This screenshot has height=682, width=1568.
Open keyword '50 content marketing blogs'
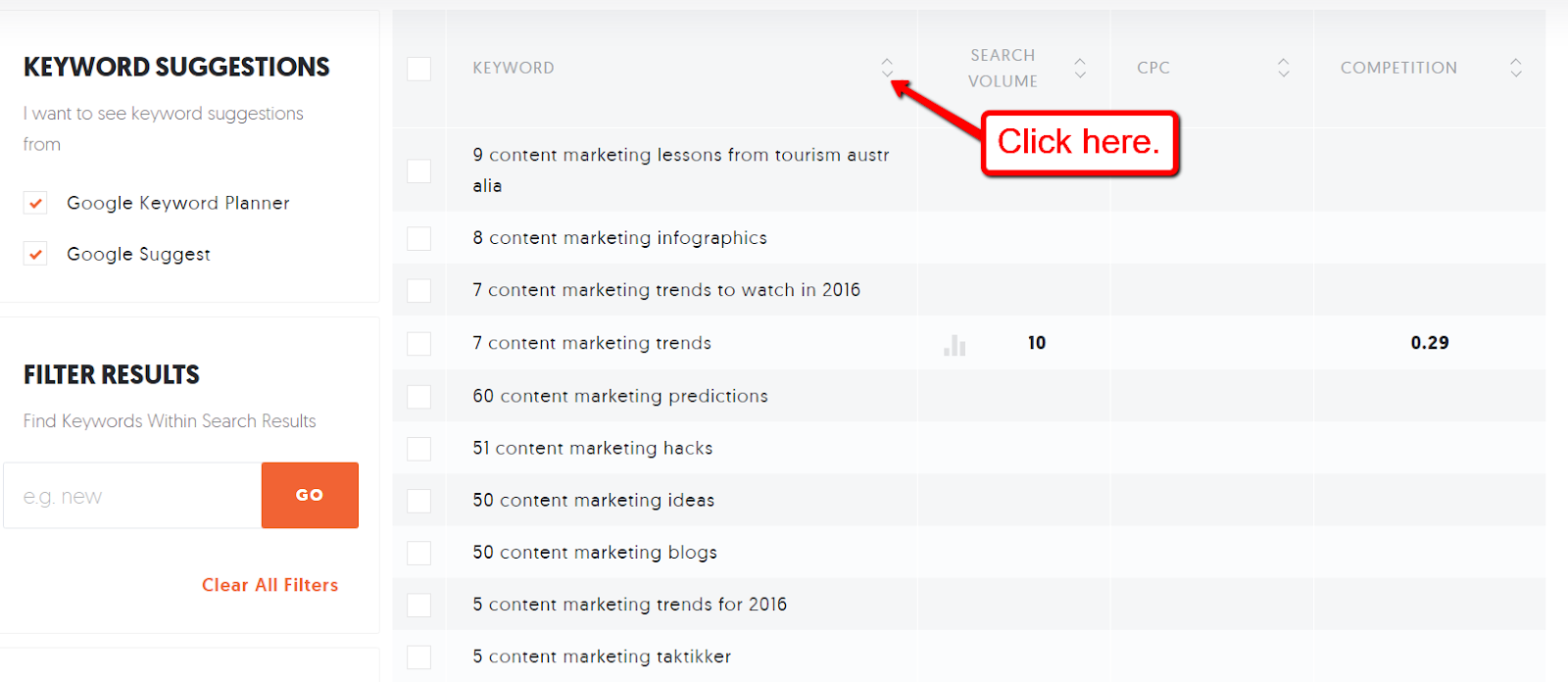[x=595, y=553]
